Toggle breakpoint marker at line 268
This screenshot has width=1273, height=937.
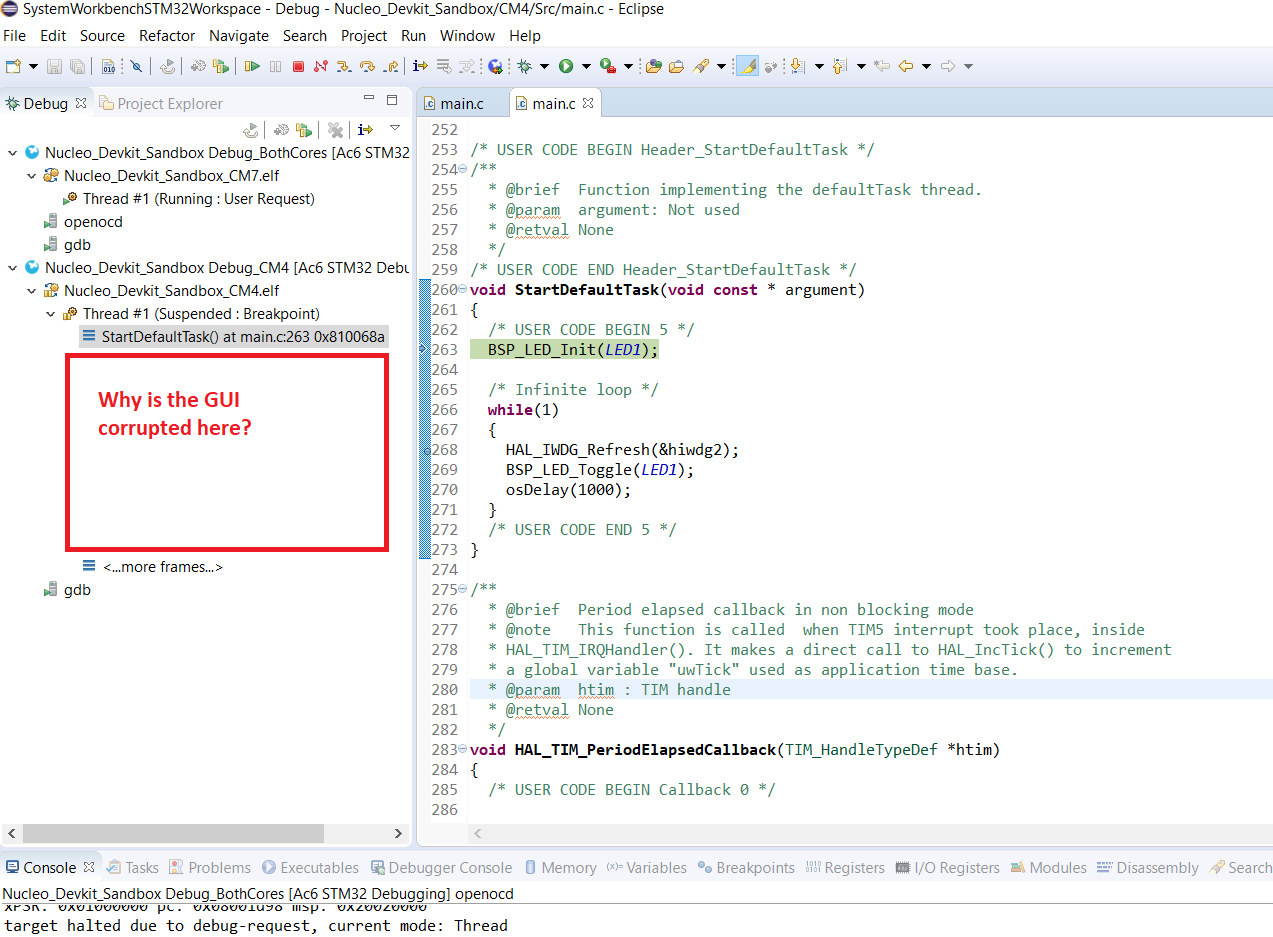click(426, 450)
